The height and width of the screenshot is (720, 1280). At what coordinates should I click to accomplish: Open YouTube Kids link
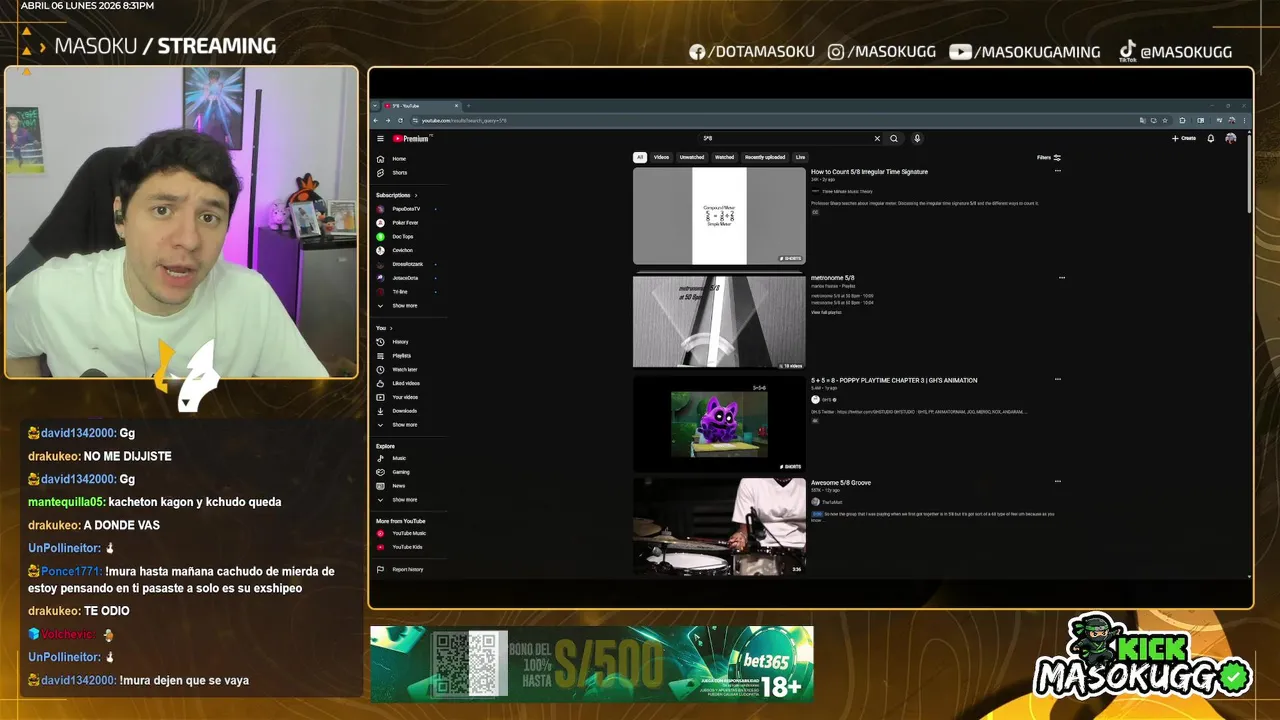407,547
